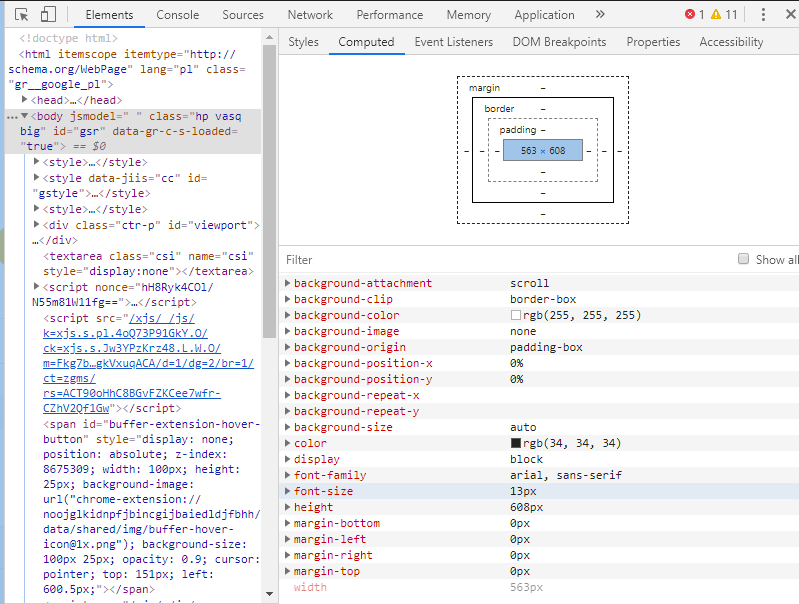Expand the background-attachment property
Viewport: 799px width, 604px height.
[287, 283]
